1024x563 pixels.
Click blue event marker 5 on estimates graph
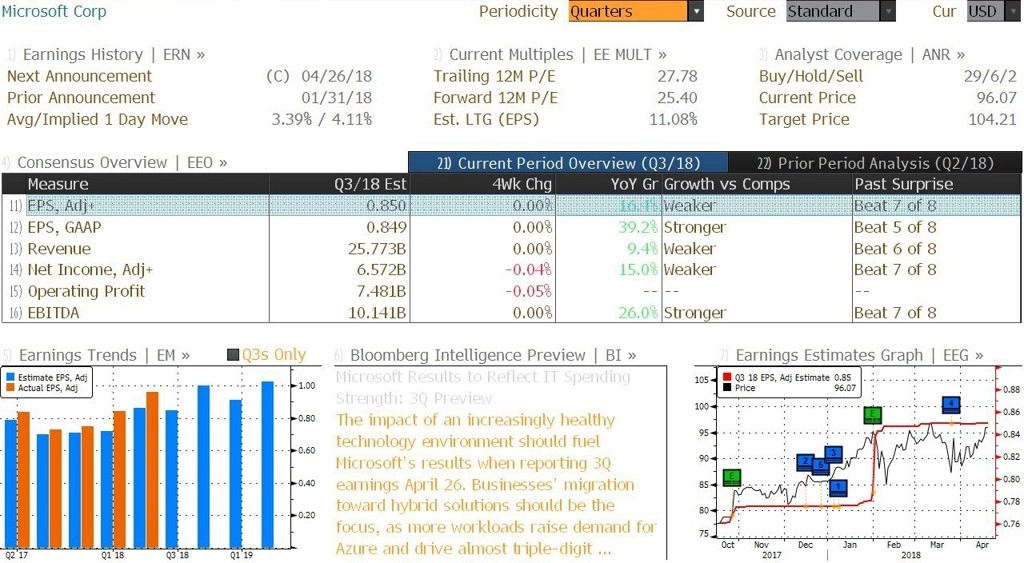(820, 466)
